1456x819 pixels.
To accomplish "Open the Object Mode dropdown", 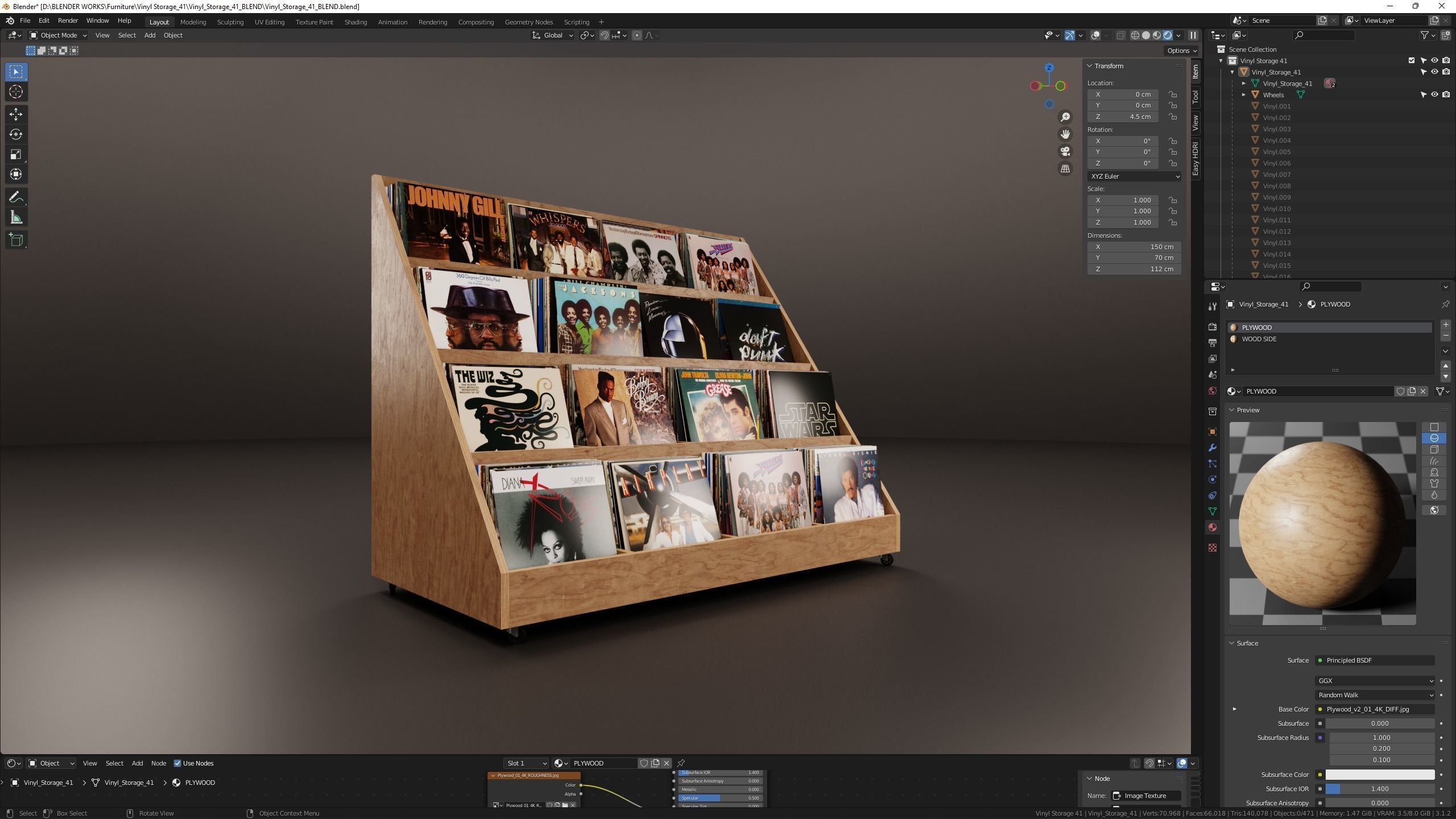I will pyautogui.click(x=58, y=35).
